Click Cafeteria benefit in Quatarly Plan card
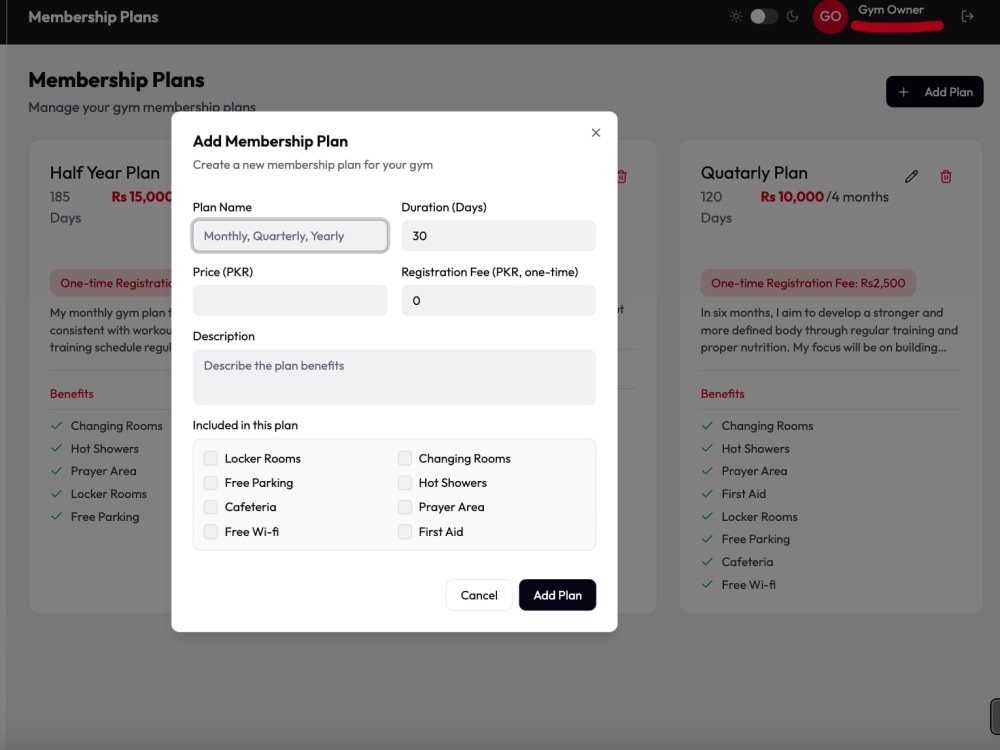 tap(747, 562)
